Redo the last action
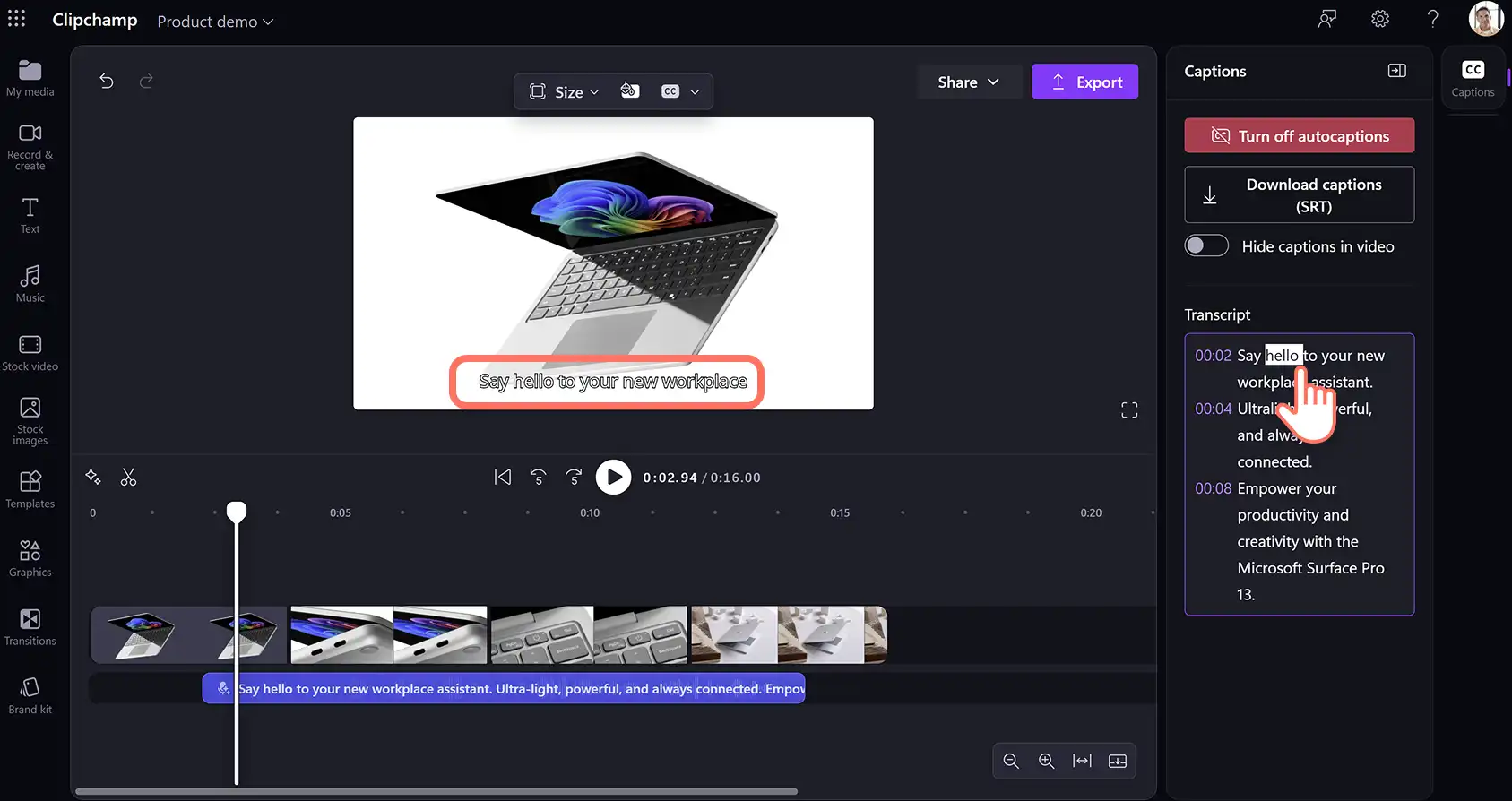Viewport: 1512px width, 801px height. pos(146,82)
